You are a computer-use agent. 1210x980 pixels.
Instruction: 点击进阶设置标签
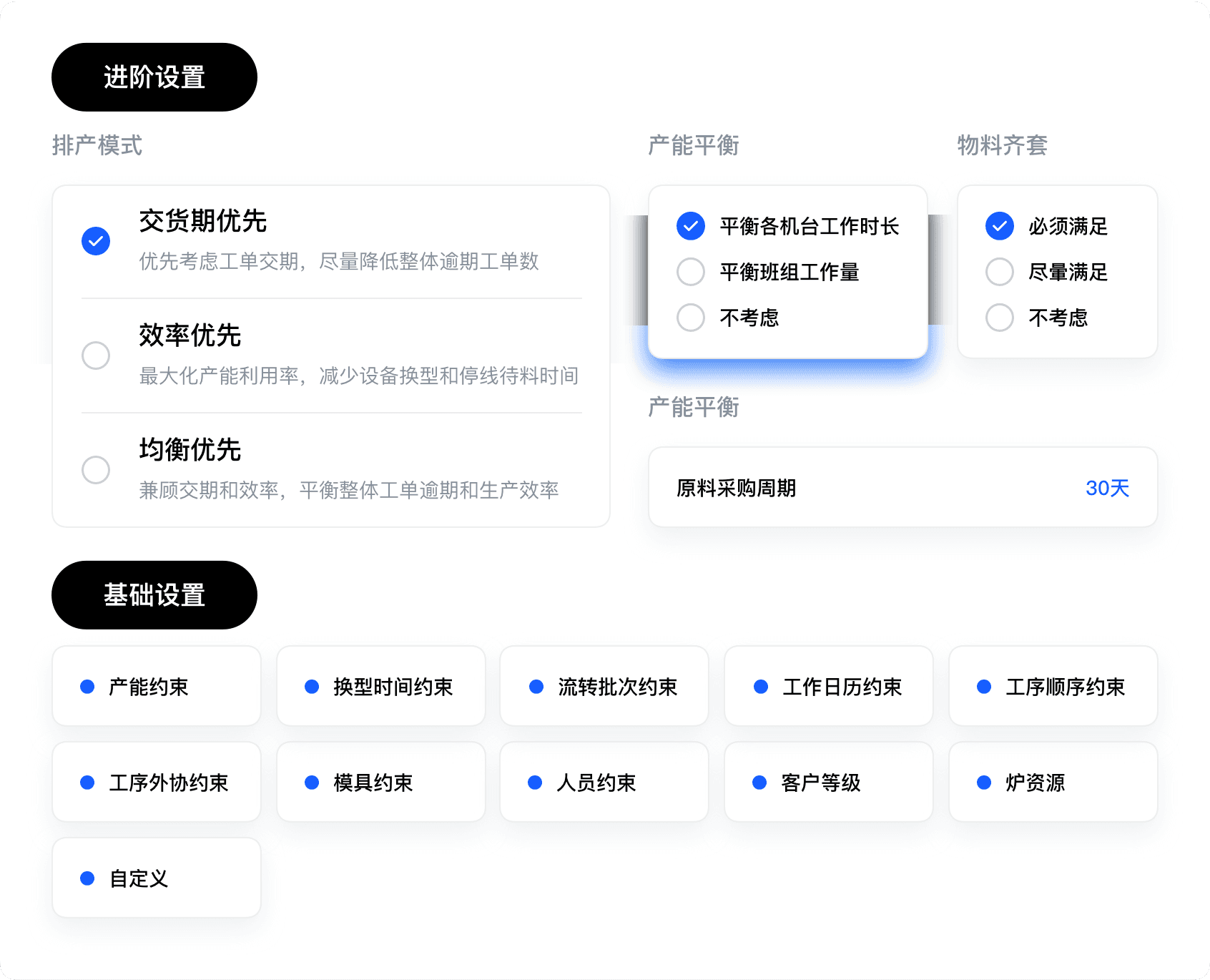[x=154, y=77]
